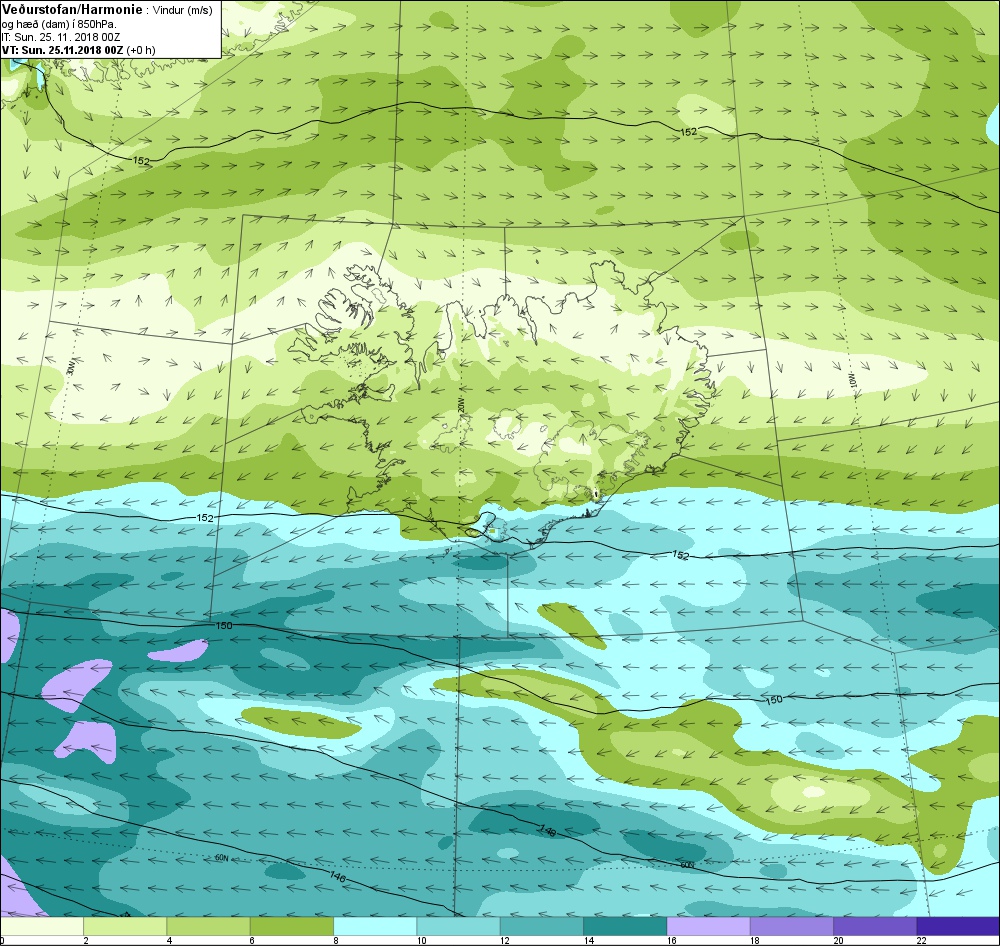This screenshot has width=1000, height=946.
Task: Click the 14–16 m/s dark teal swatch
Action: pyautogui.click(x=625, y=925)
